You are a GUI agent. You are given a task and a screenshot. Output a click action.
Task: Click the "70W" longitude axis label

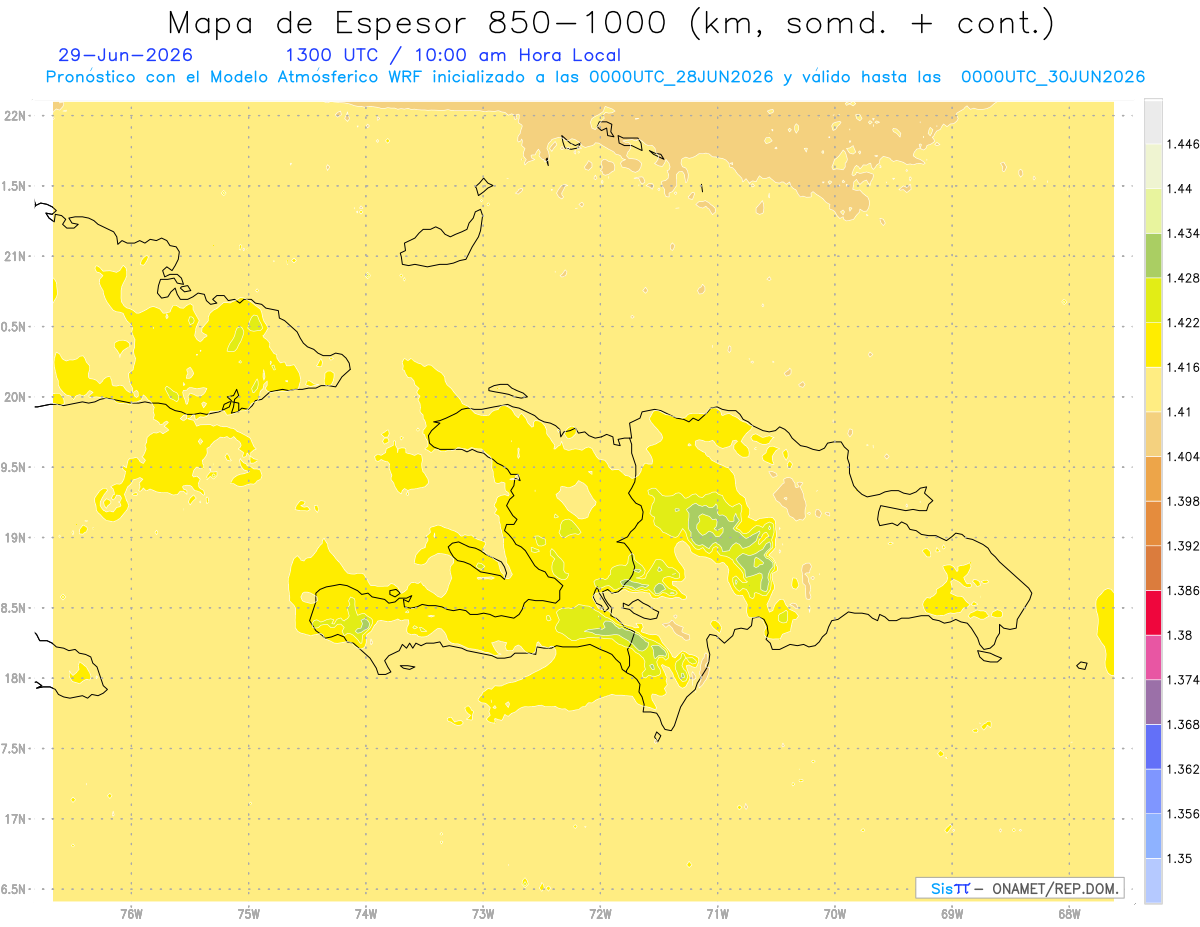pos(835,913)
